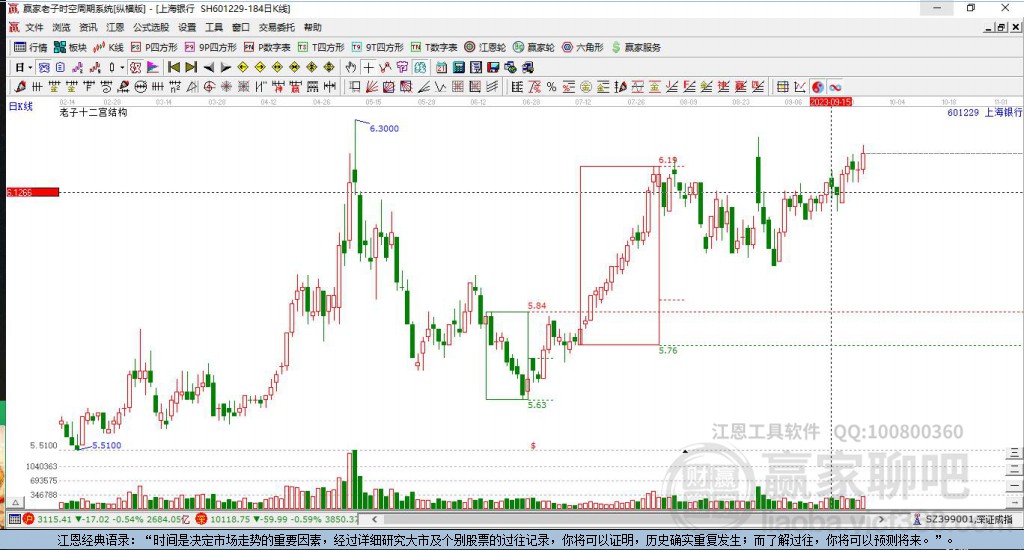Open the 公式选股 menu
1024x550 pixels.
151,27
